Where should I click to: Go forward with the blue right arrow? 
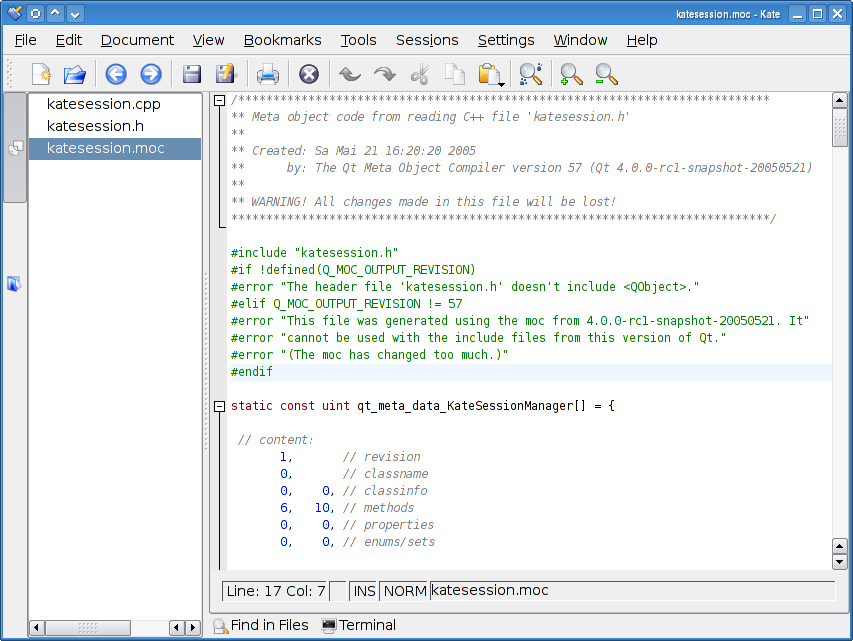[x=151, y=74]
